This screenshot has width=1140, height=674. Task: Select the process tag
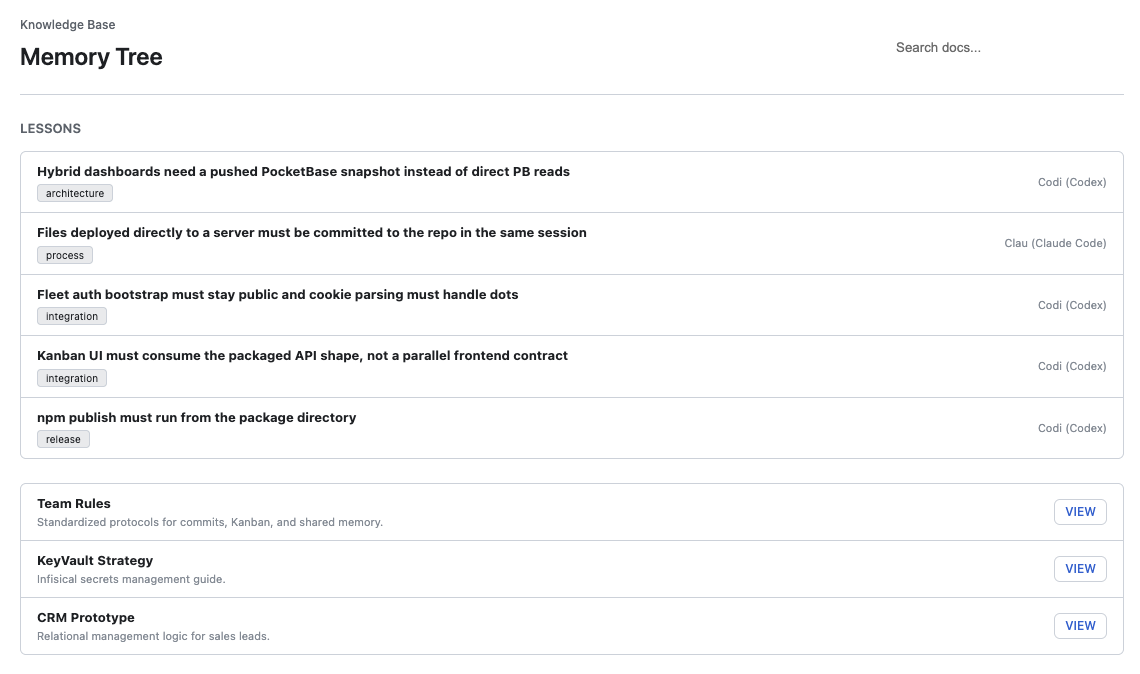coord(64,255)
